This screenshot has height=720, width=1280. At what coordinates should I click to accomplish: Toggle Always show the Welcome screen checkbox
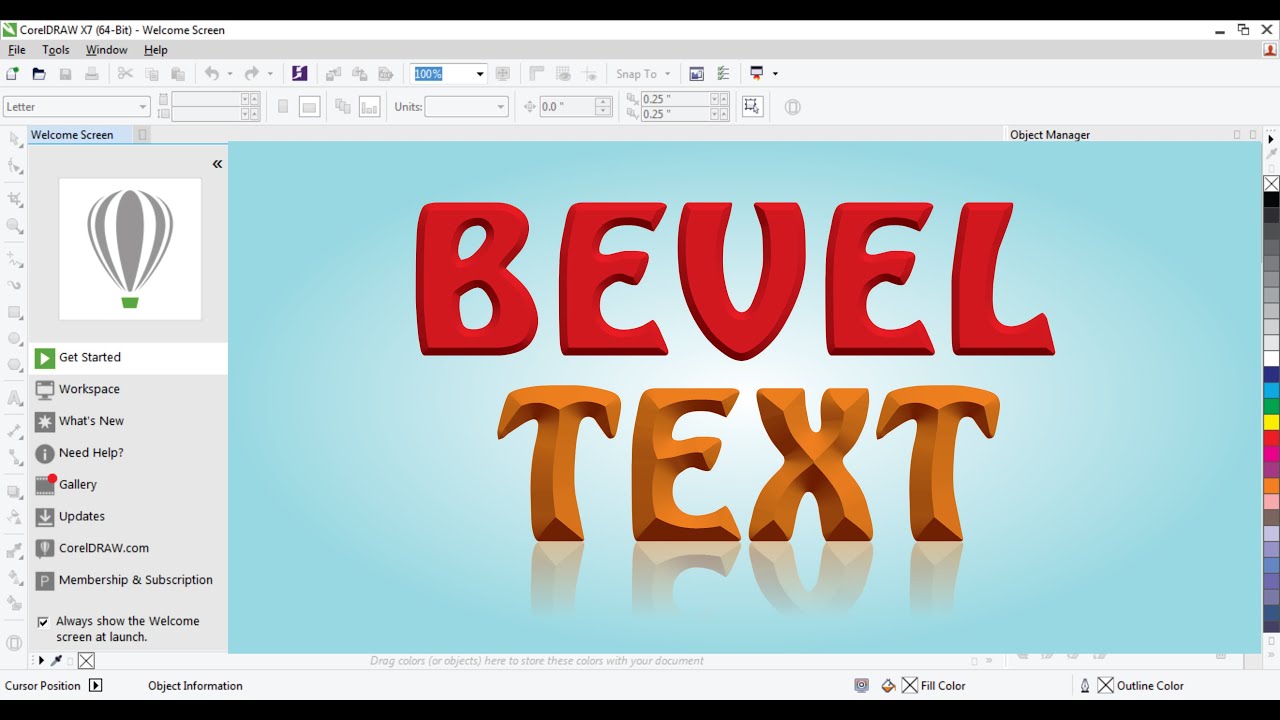[x=43, y=622]
